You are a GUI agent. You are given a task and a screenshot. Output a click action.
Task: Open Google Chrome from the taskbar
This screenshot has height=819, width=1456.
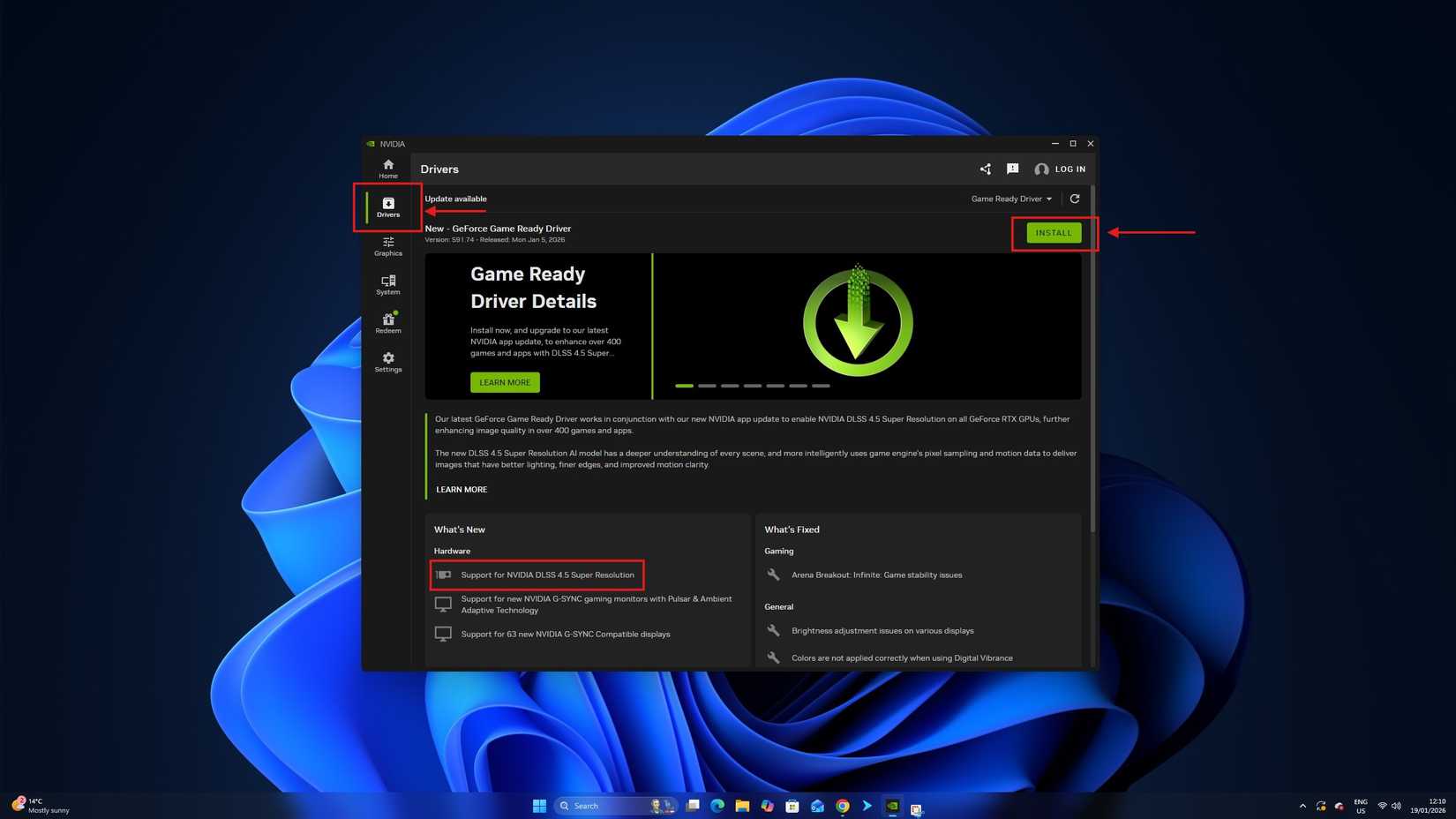pyautogui.click(x=842, y=806)
